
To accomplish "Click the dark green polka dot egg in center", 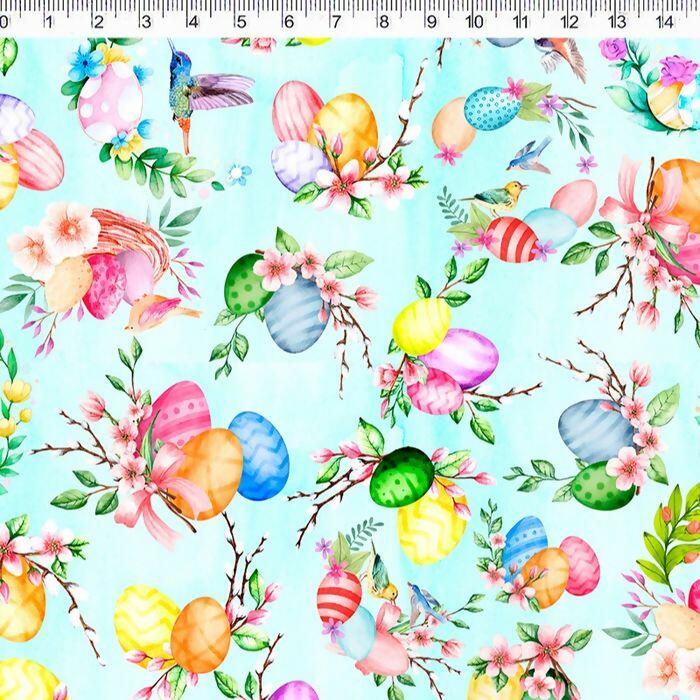I will tap(401, 477).
